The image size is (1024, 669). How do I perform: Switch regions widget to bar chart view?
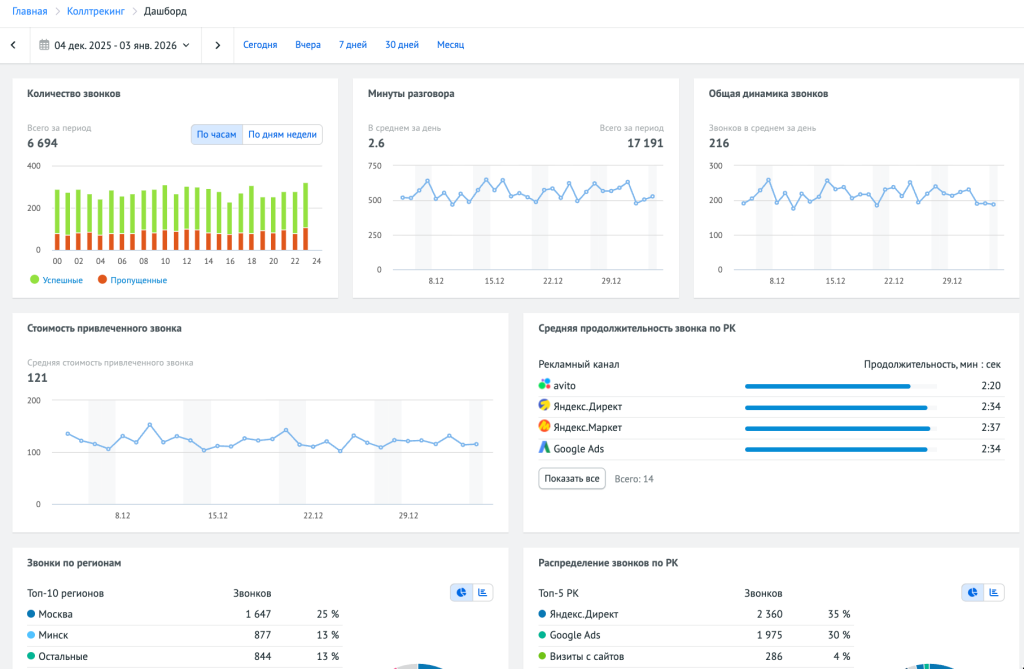[483, 593]
